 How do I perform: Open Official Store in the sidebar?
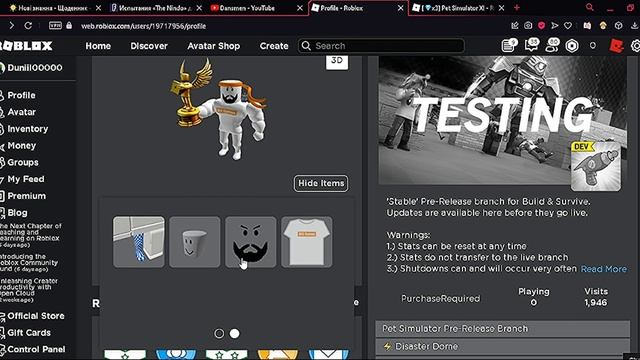coord(35,316)
